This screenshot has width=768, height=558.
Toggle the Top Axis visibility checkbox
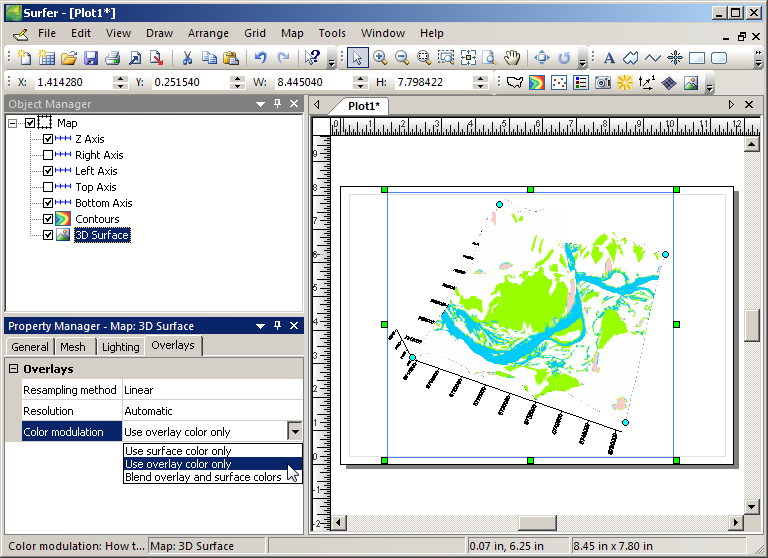pos(48,187)
